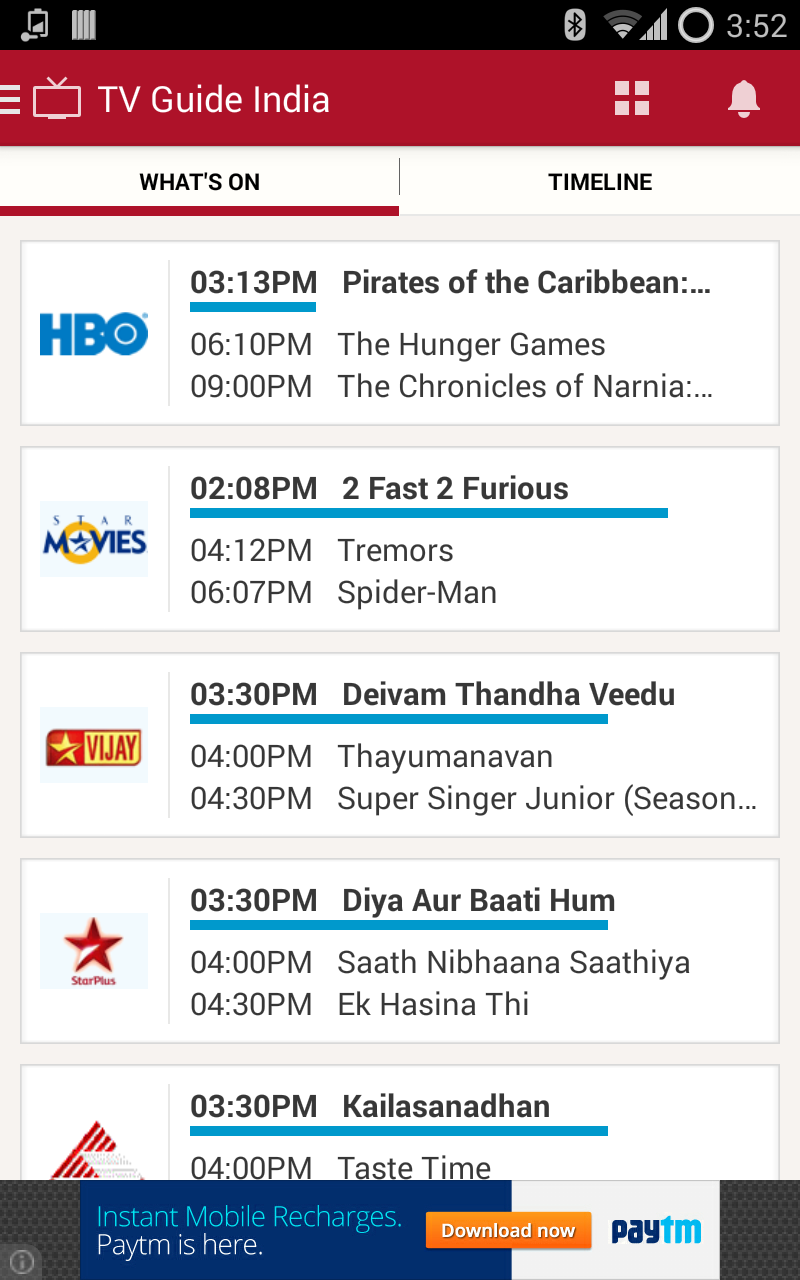
Task: Open Kailasanadhan program entry
Action: (446, 1107)
